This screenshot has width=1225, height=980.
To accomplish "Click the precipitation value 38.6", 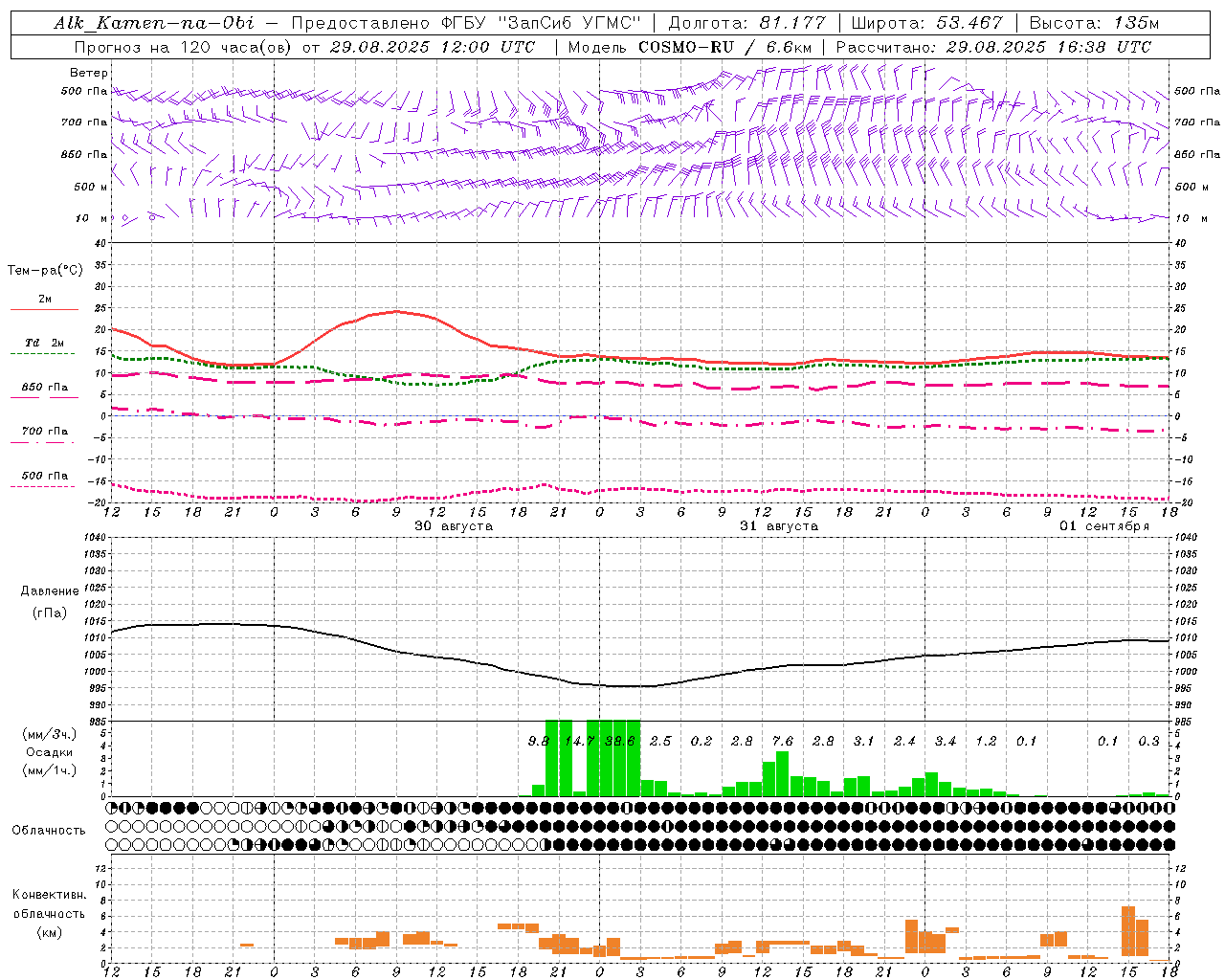I will point(620,741).
